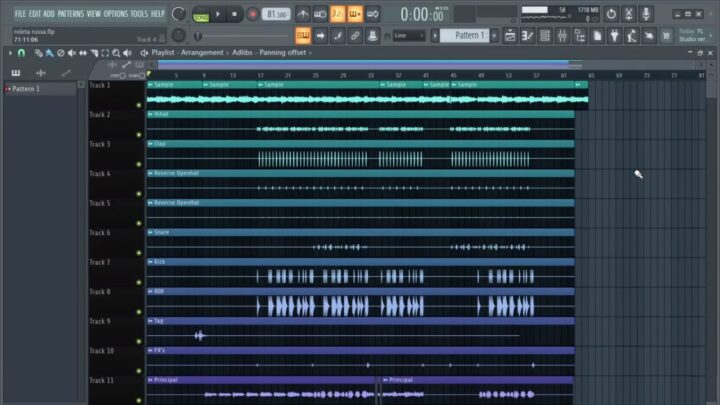Open the Channel rack icon
The width and height of the screenshot is (720, 405).
tap(545, 35)
